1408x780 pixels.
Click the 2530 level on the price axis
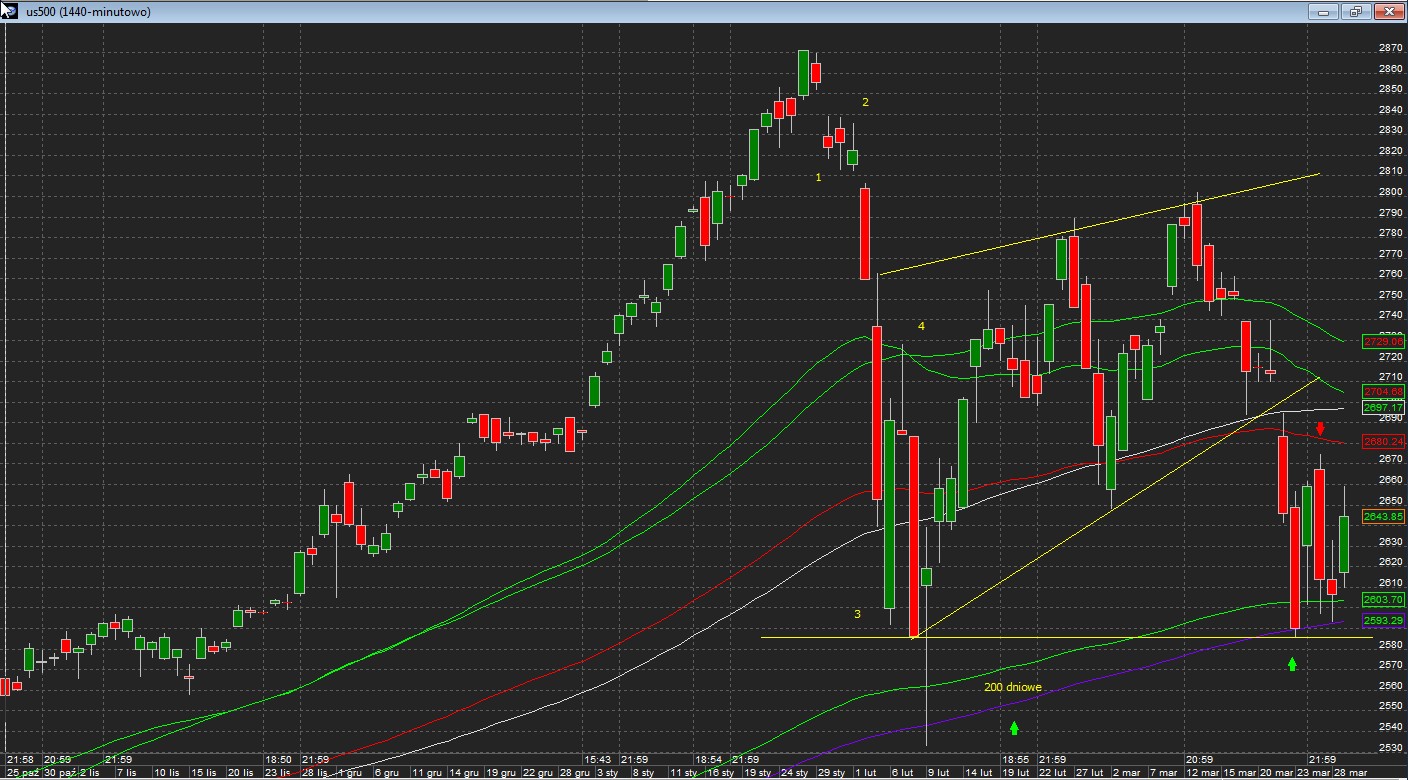point(1389,747)
